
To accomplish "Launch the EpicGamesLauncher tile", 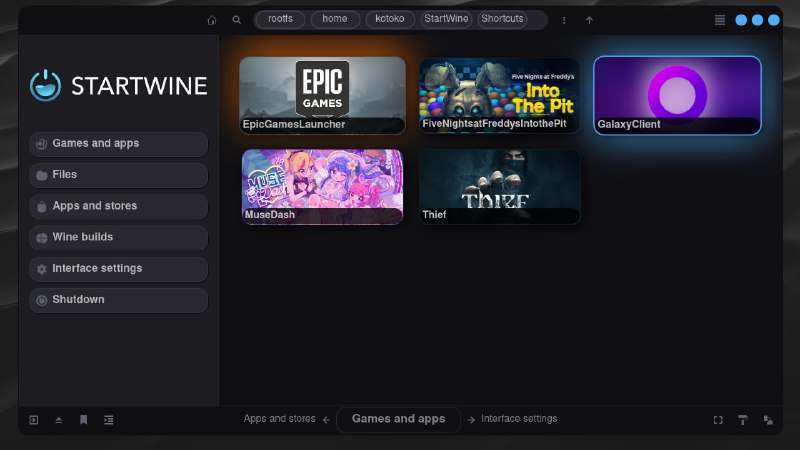I will [322, 95].
